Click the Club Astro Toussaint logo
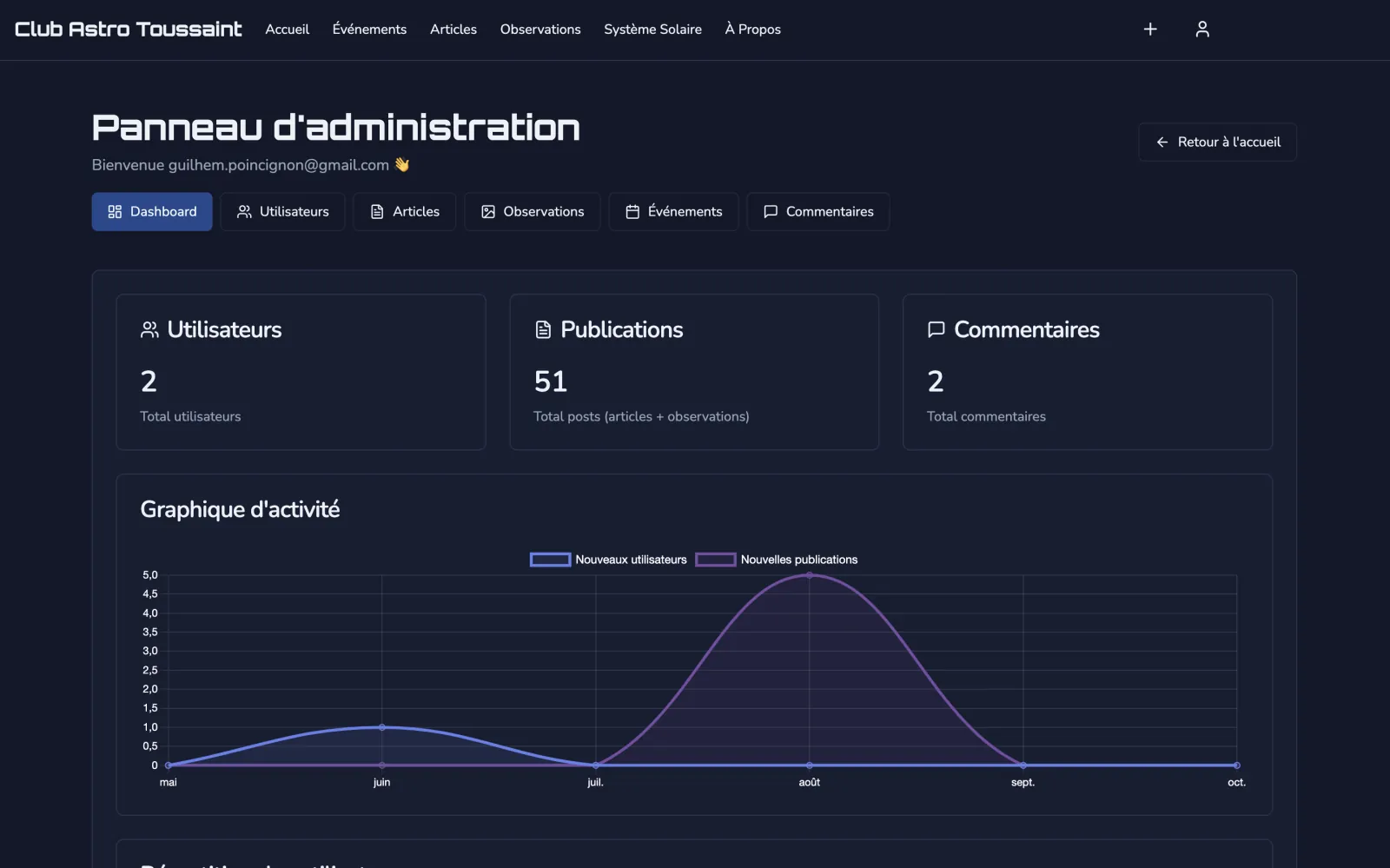1390x868 pixels. click(129, 30)
